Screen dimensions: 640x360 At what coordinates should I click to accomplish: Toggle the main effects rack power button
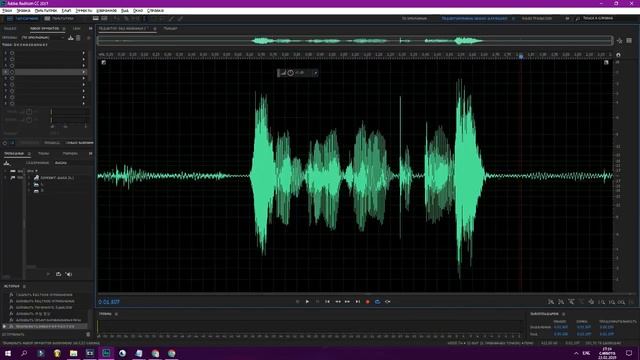[x=5, y=143]
